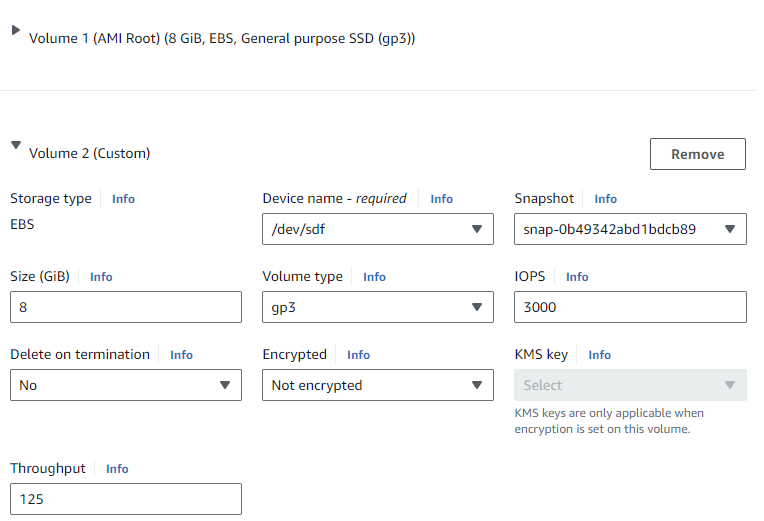Click the EBS storage type value

[22, 225]
